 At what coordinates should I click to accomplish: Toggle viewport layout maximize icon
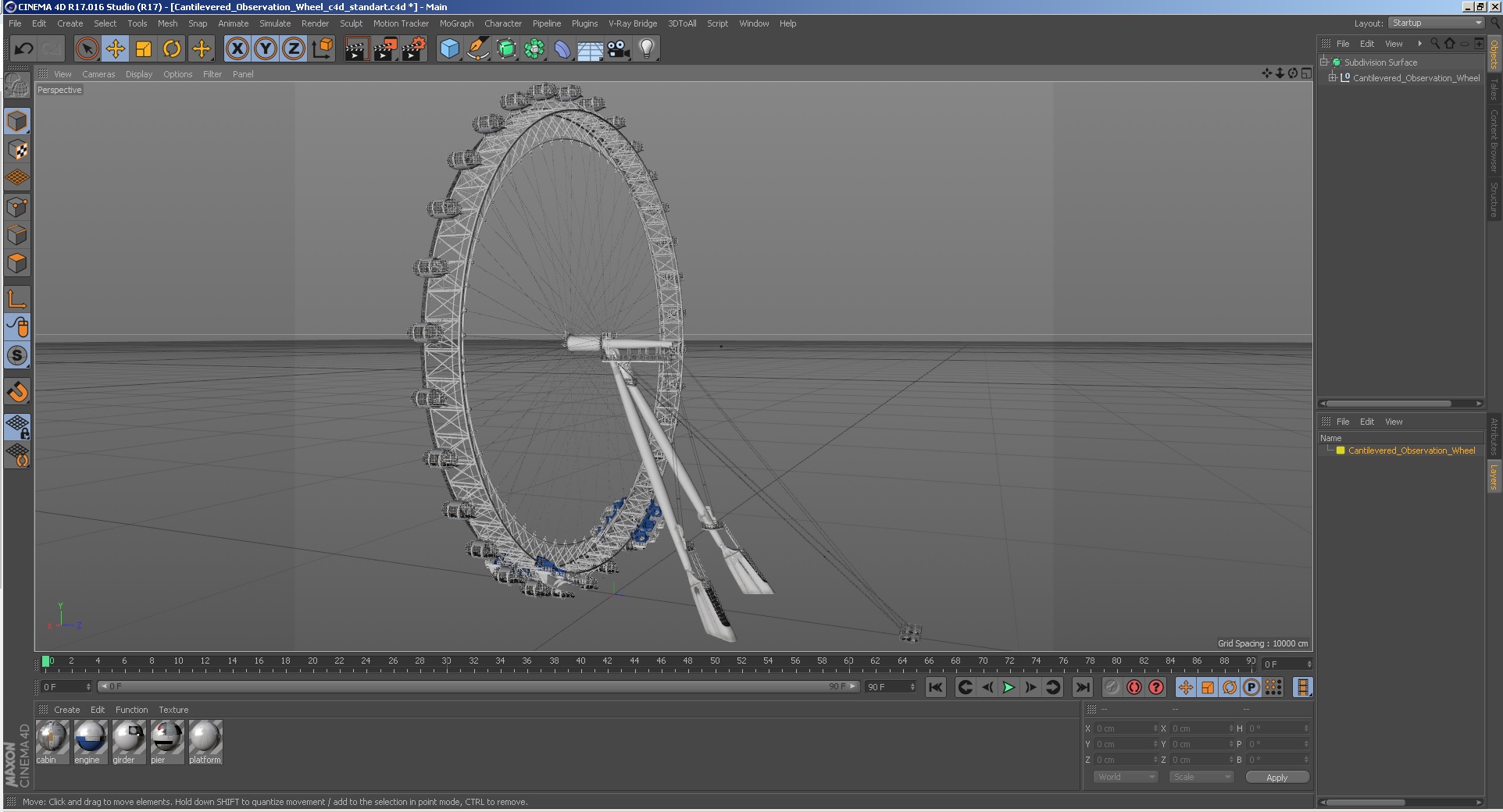coord(1306,73)
